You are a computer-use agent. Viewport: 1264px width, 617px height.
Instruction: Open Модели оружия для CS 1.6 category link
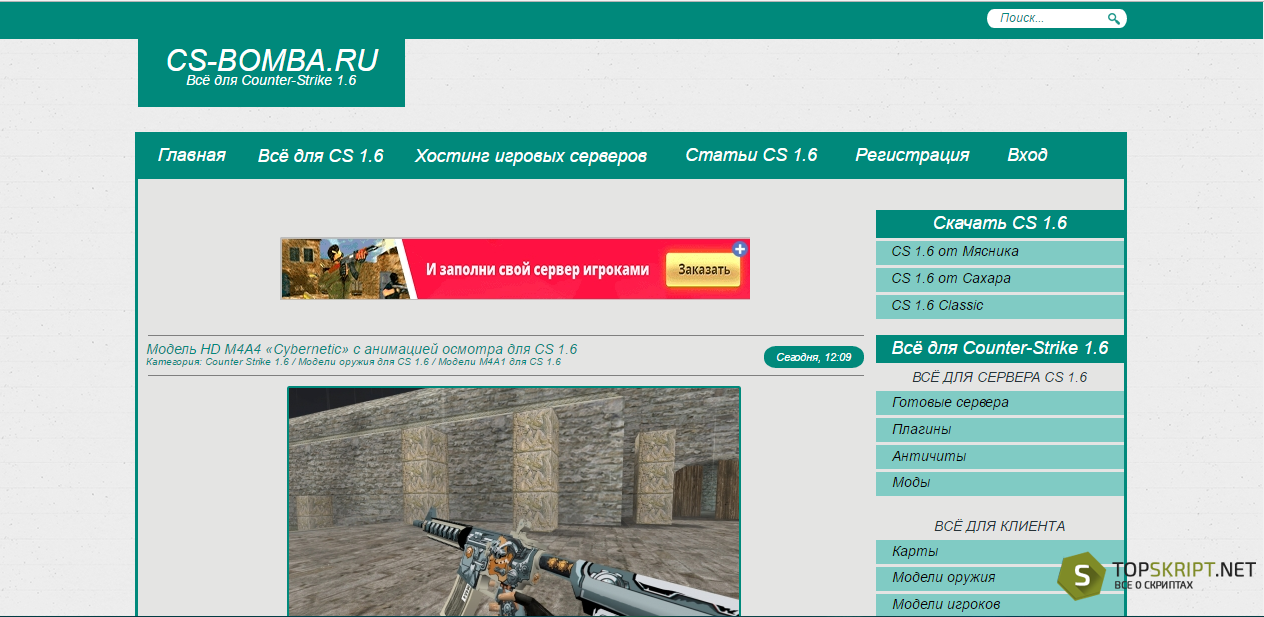click(363, 362)
